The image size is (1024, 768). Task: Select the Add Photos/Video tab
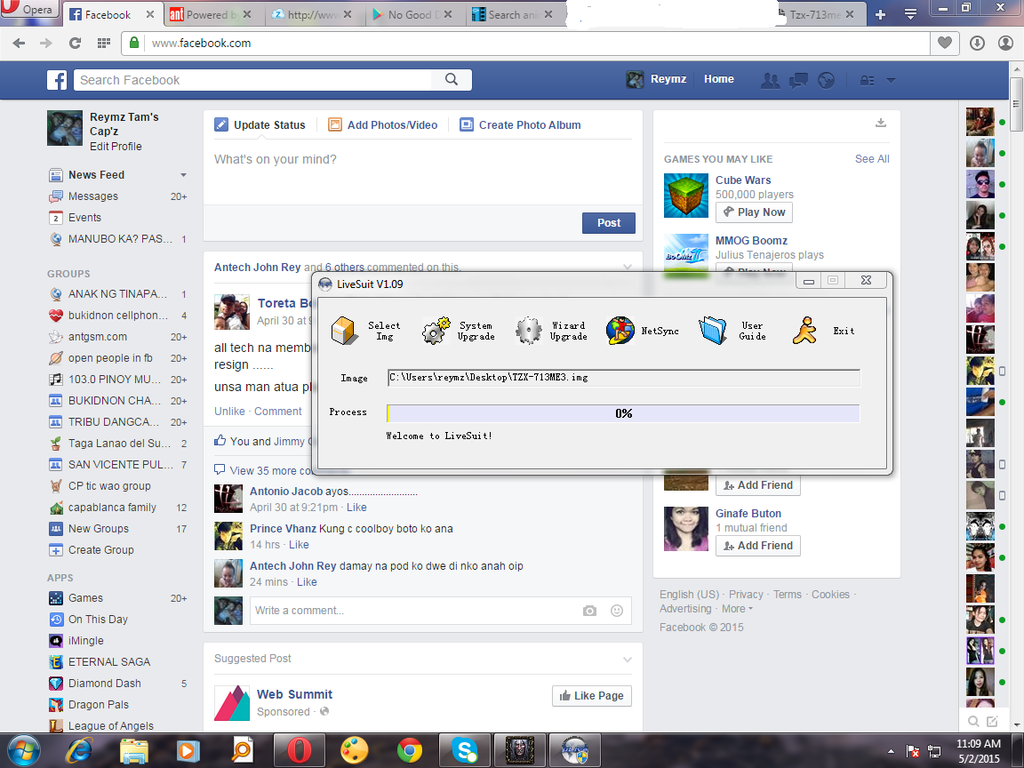(x=383, y=125)
